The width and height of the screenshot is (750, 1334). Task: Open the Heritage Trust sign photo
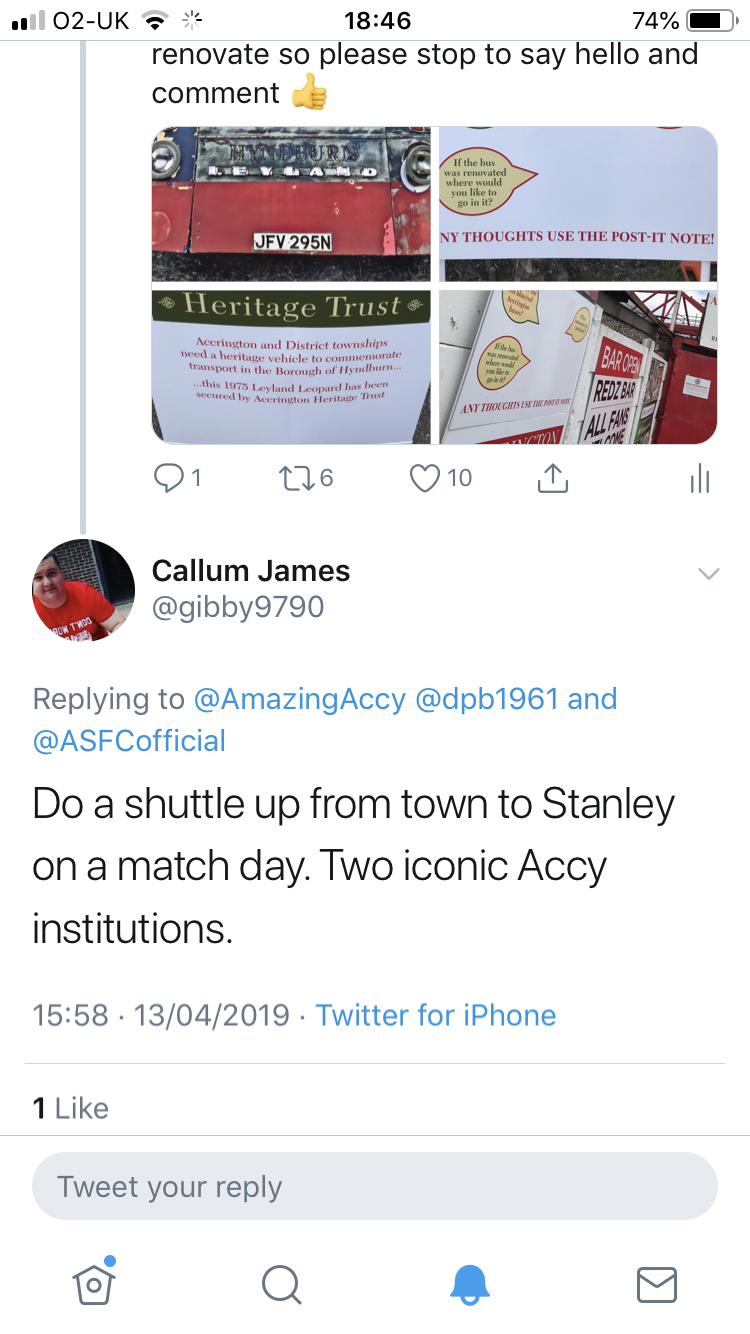(292, 366)
